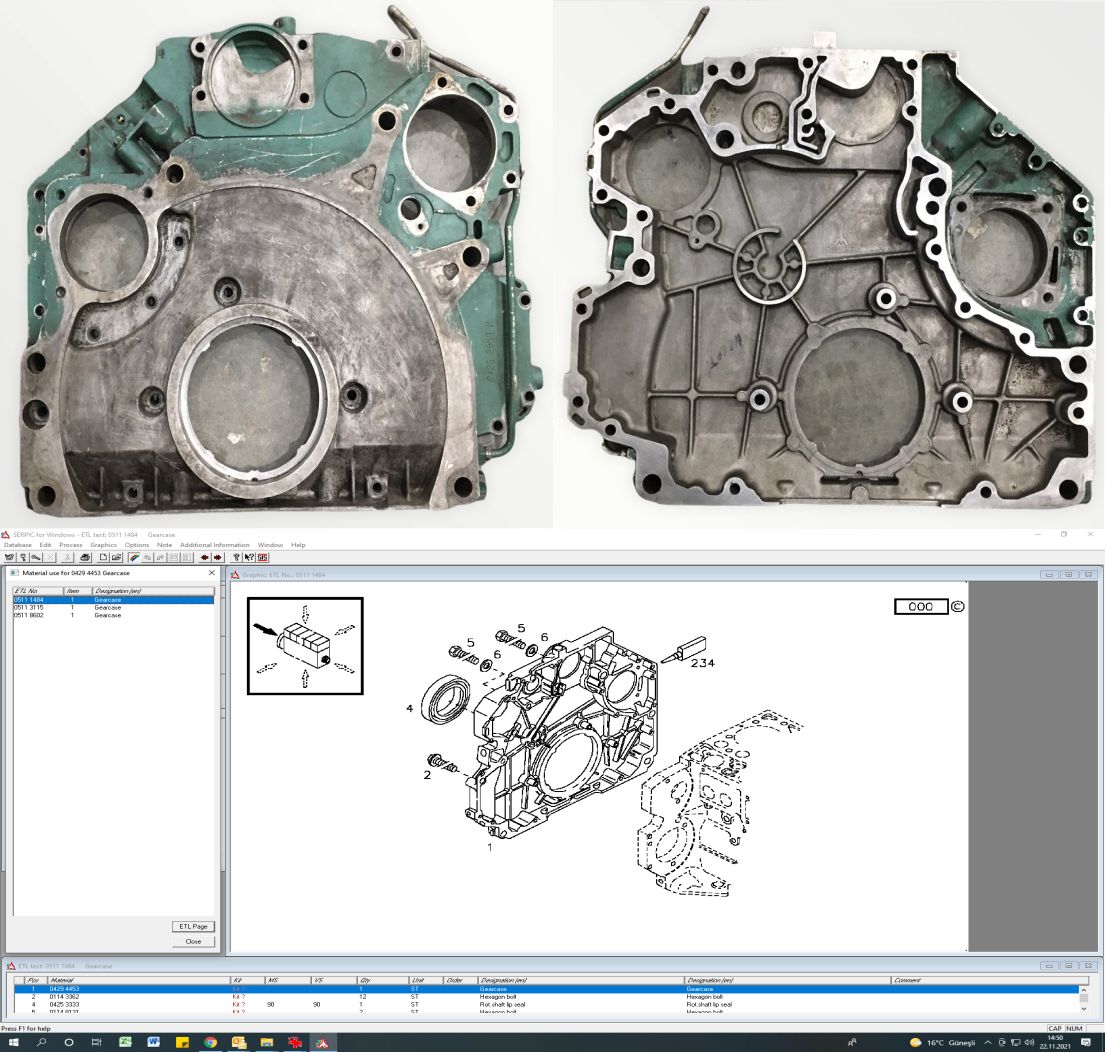This screenshot has height=1052, width=1105.
Task: Select row with material 0425 3333
Action: 547,1005
